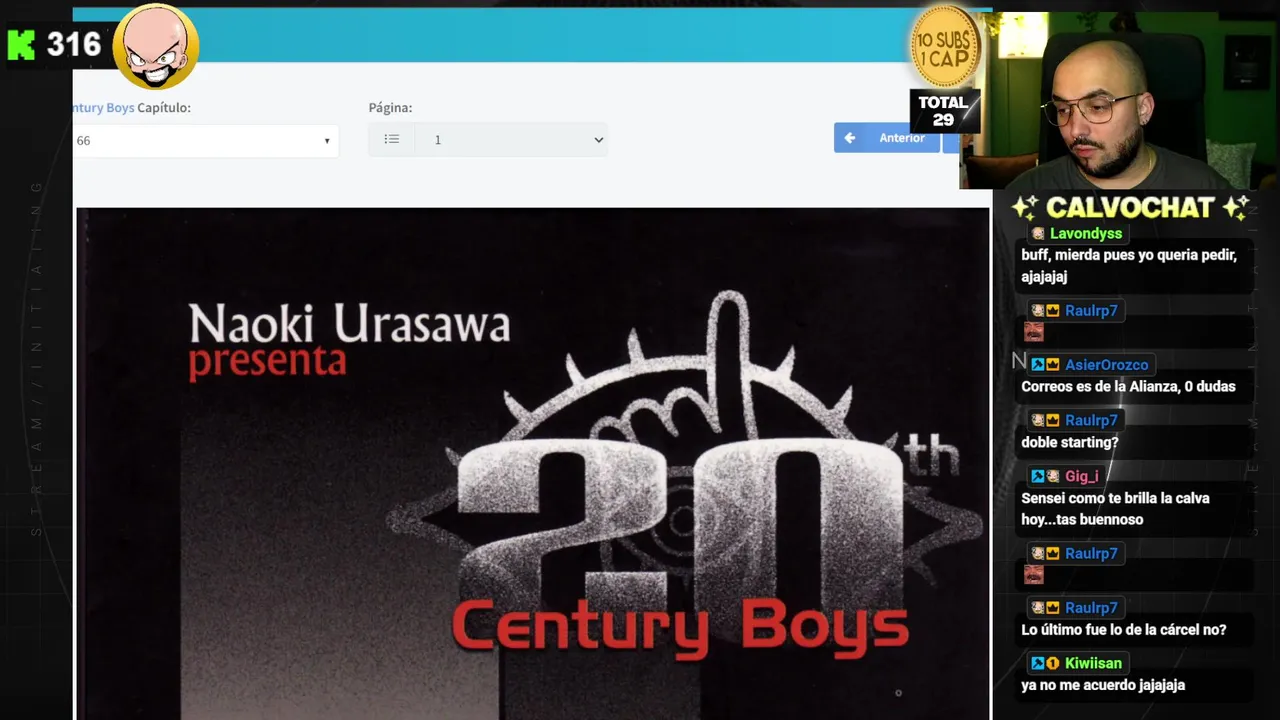Click the bald cartoon avatar icon

tap(155, 48)
